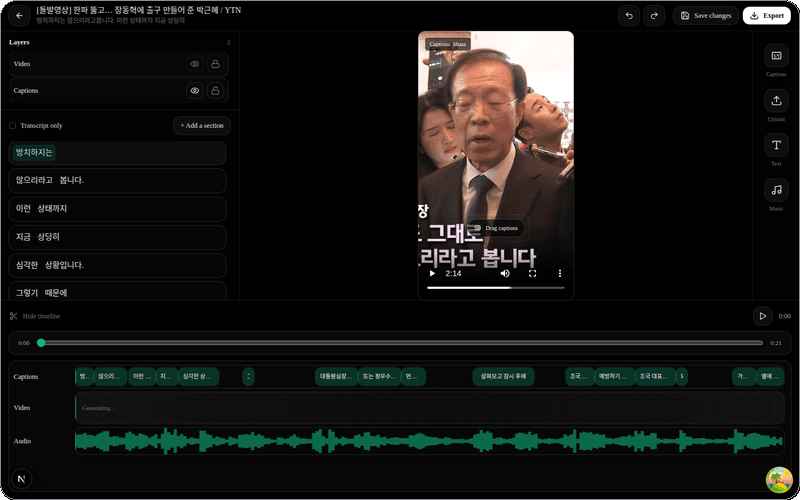The width and height of the screenshot is (800, 500).
Task: Hide the timeline
Action: tap(35, 316)
